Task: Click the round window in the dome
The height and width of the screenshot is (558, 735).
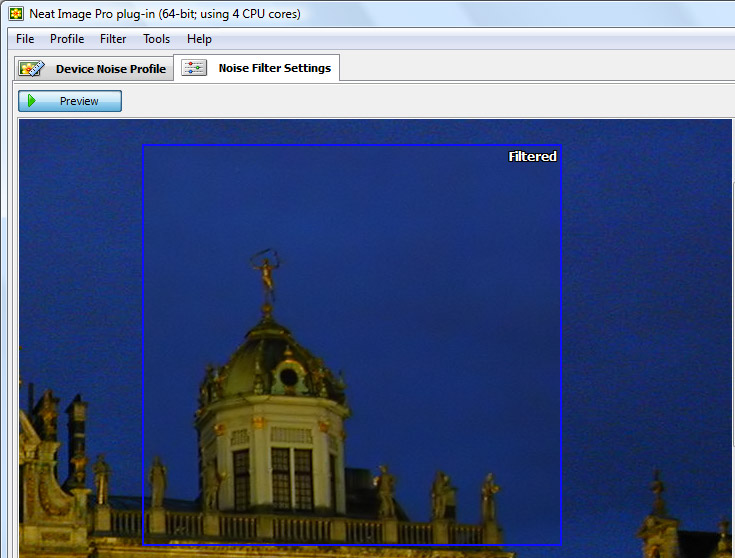Action: click(288, 377)
